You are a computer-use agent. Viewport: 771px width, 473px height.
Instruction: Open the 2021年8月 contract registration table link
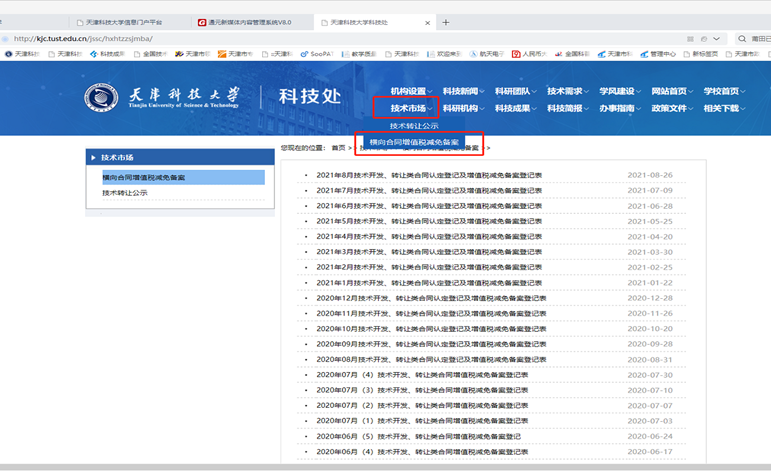429,175
